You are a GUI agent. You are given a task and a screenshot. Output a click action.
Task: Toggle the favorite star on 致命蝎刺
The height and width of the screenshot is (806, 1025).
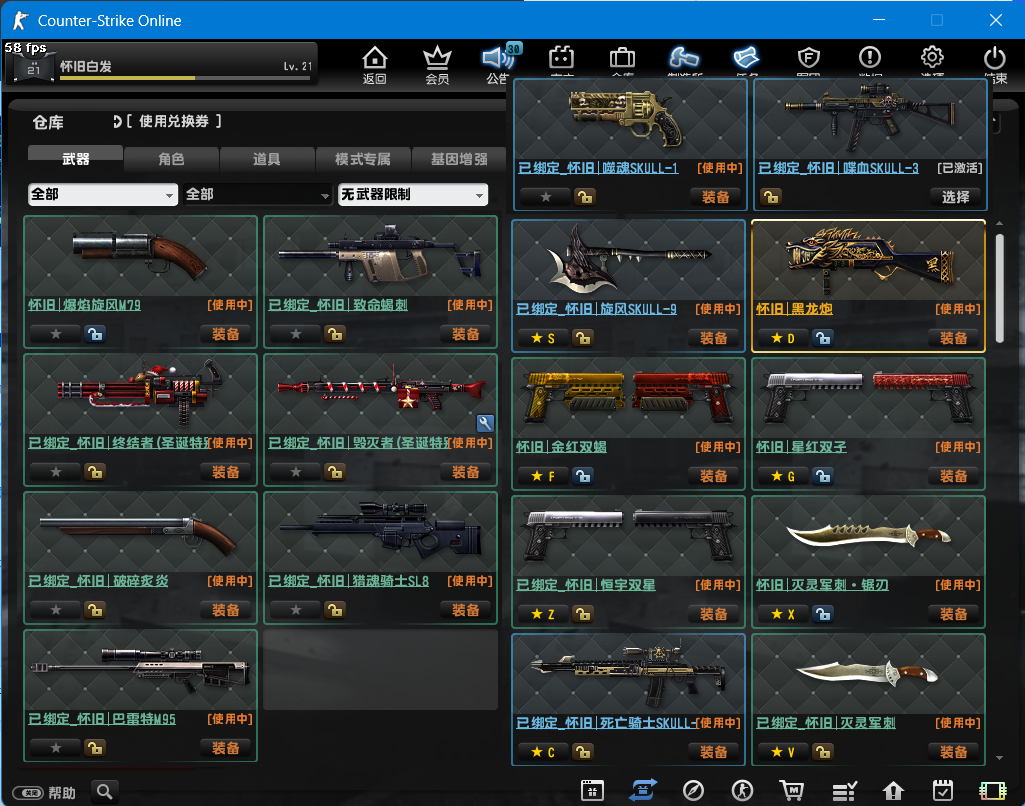(x=296, y=335)
